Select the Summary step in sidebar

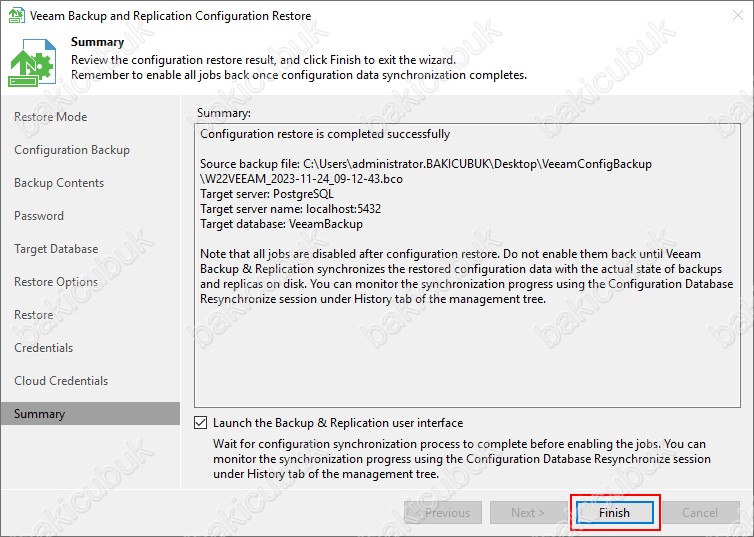pyautogui.click(x=90, y=413)
